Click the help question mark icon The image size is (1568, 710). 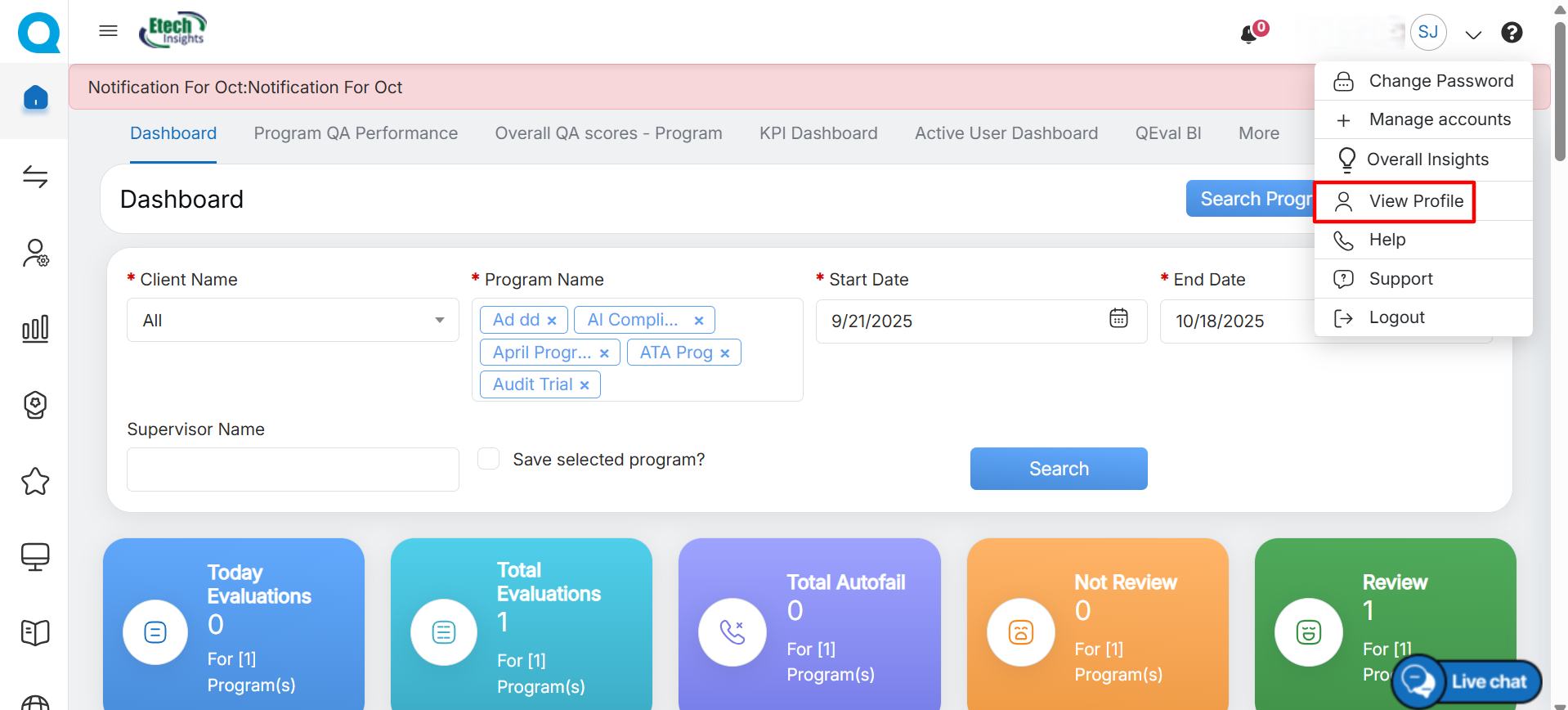pos(1512,33)
